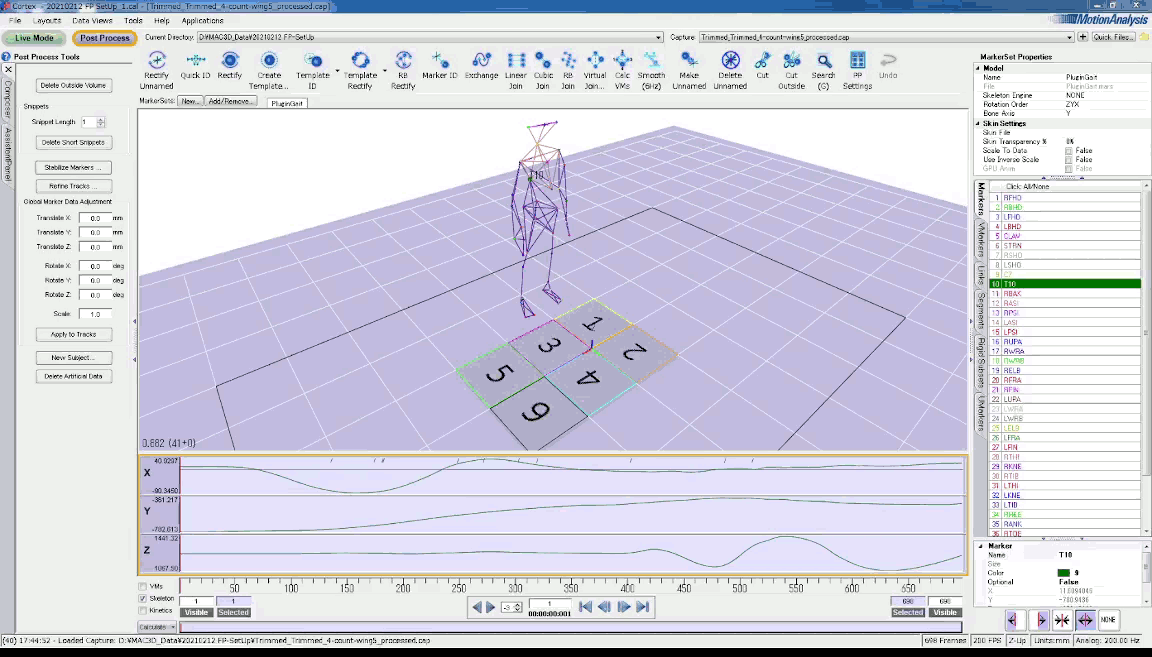Open the Data Views menu

(92, 21)
